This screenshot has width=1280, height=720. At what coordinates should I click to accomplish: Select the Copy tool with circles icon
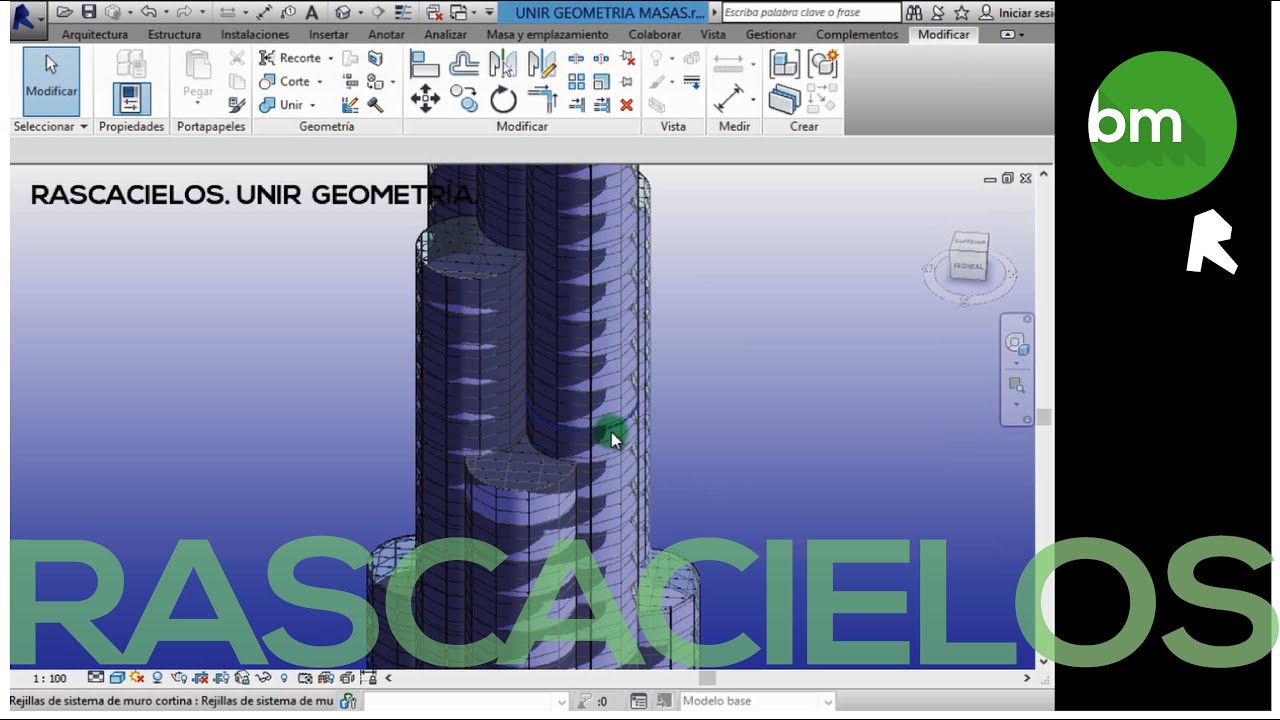click(463, 99)
